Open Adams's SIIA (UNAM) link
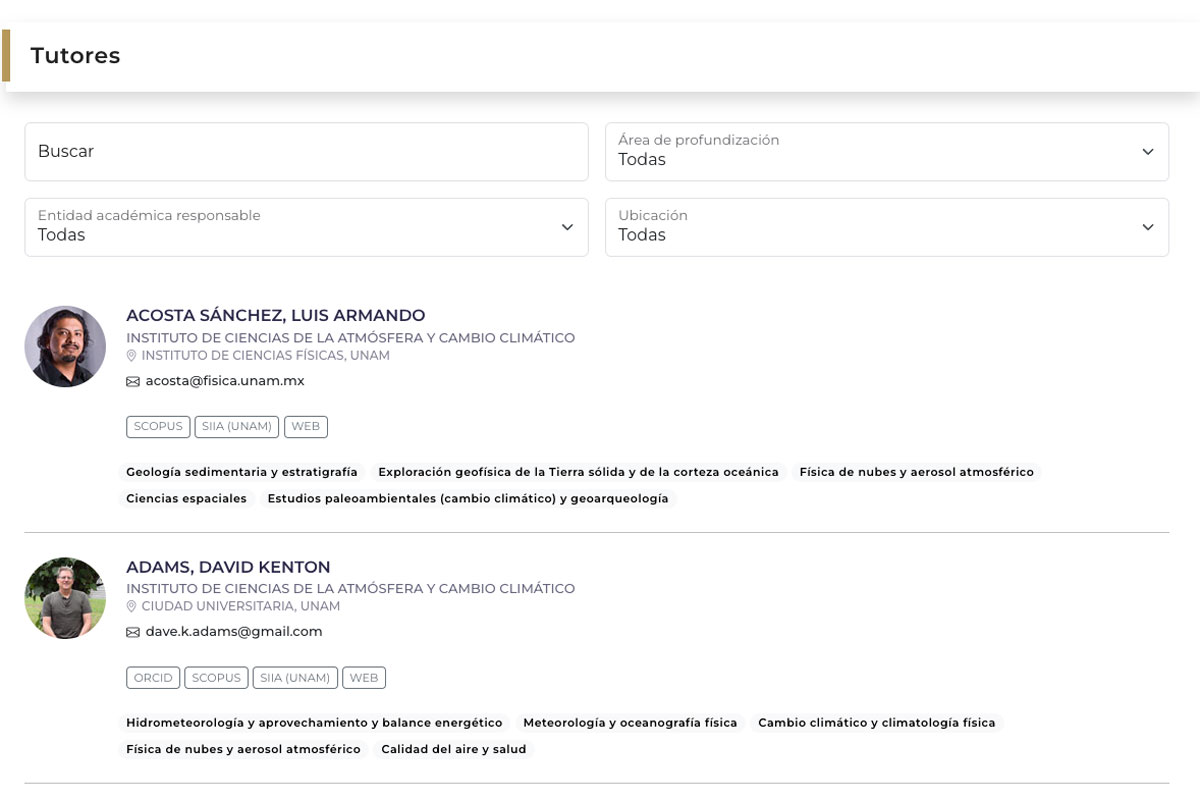 tap(295, 678)
